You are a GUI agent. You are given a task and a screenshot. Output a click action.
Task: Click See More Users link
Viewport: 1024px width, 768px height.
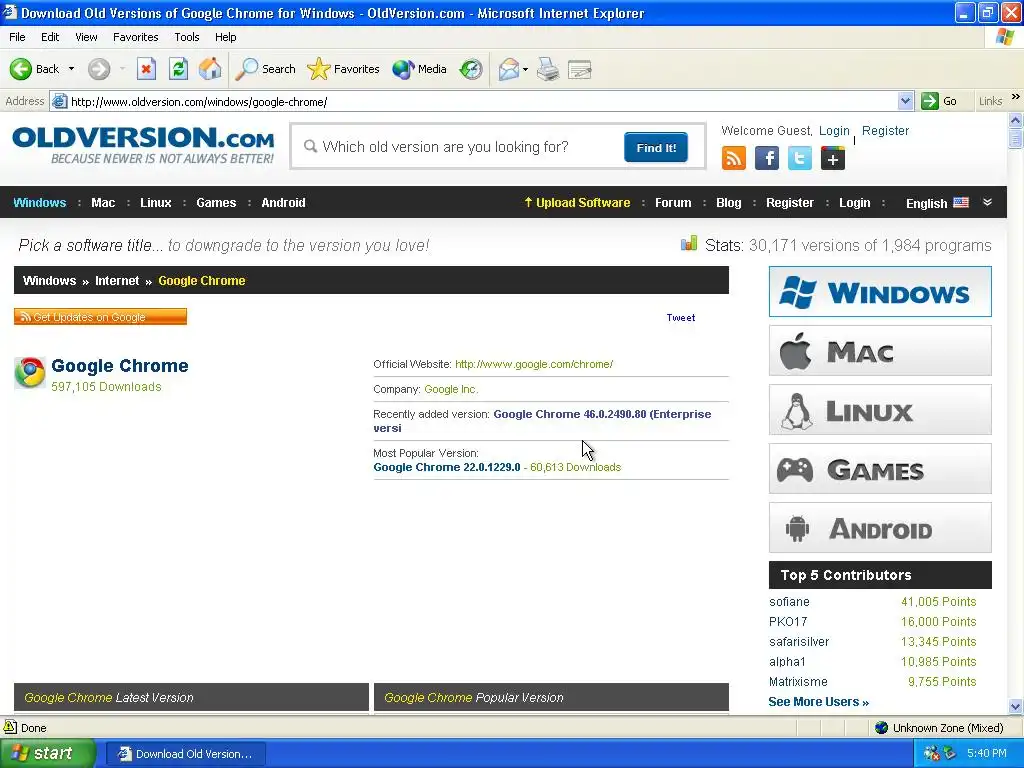click(818, 701)
